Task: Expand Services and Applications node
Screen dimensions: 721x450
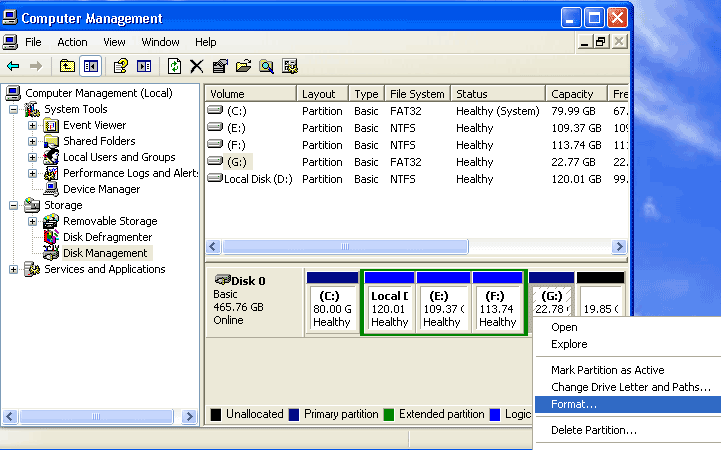Action: click(14, 269)
